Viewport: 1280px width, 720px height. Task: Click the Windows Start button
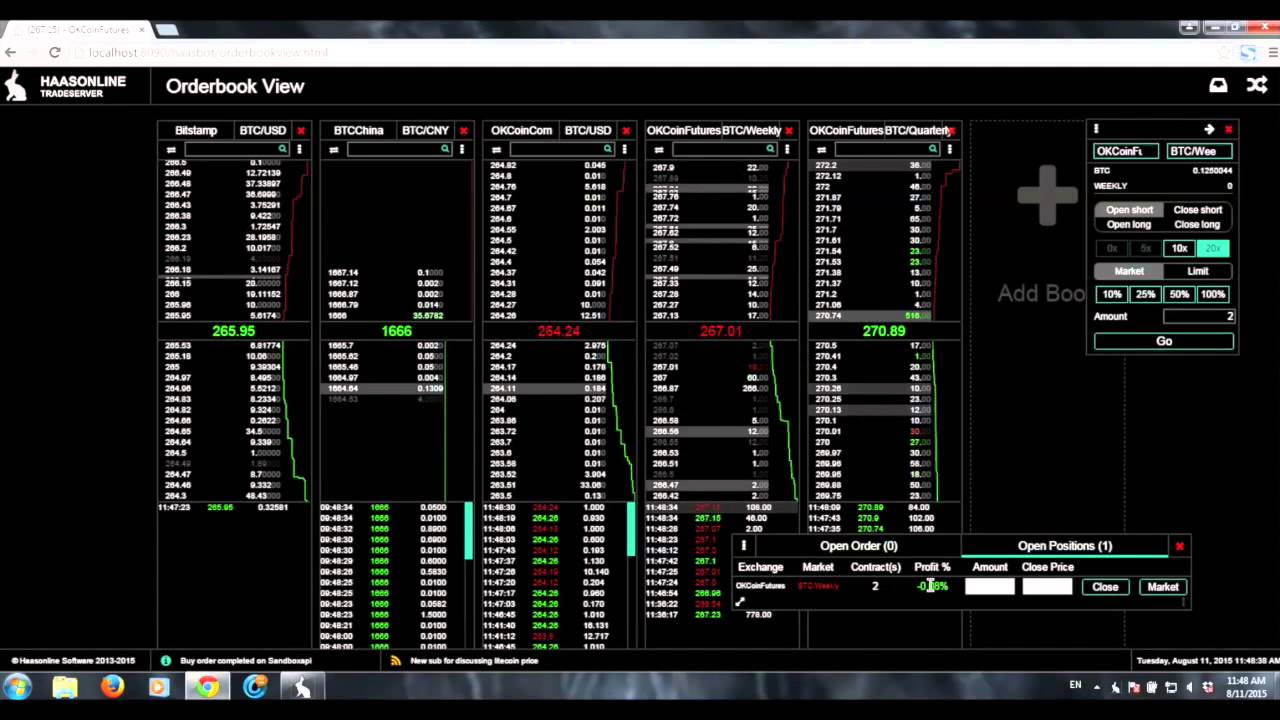click(17, 687)
